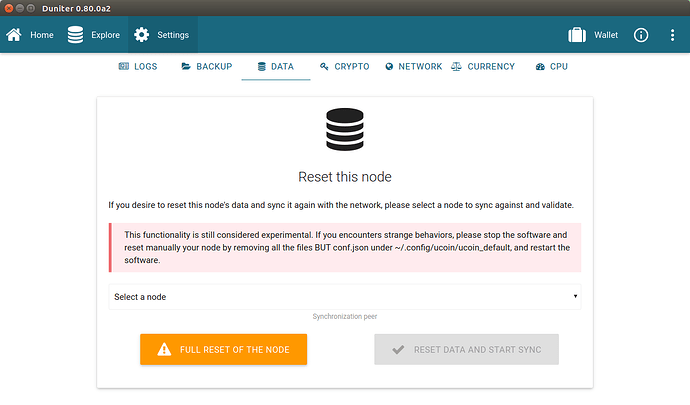Maximize the Duniter window
Image resolution: width=690 pixels, height=405 pixels.
31,8
